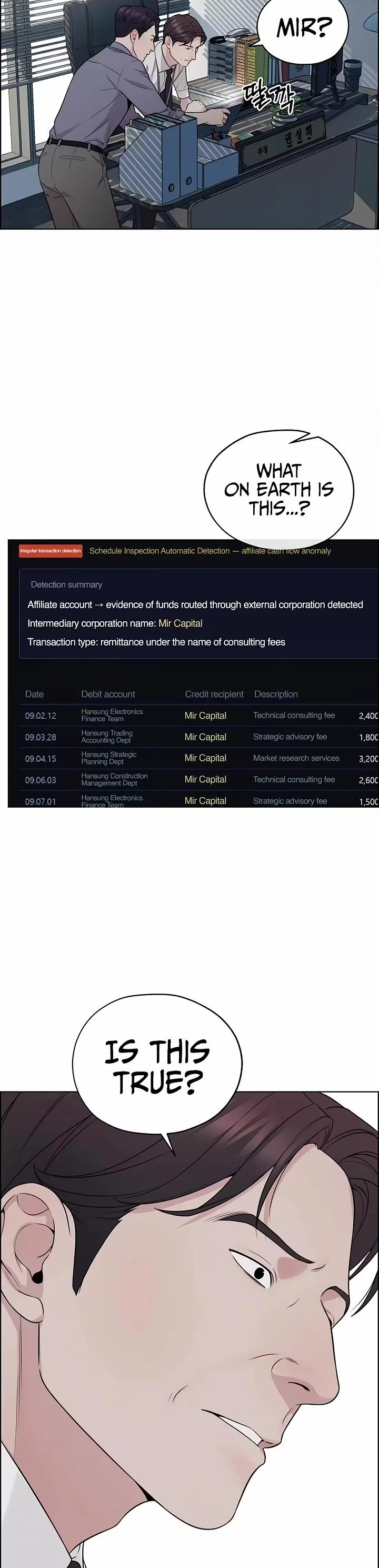This screenshot has width=379, height=1568.
Task: Click the MIR? speech bubble
Action: (303, 27)
